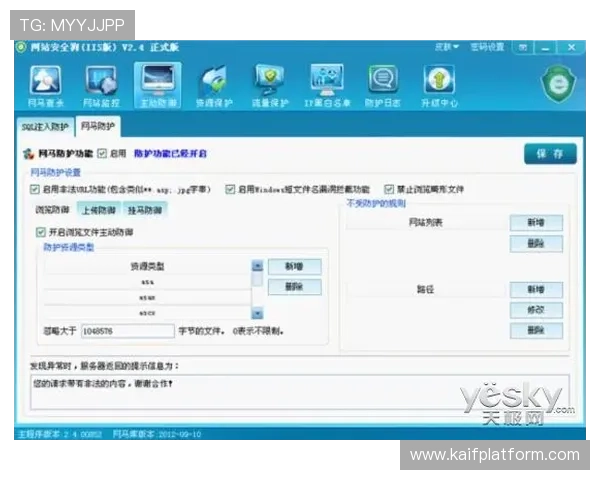Viewport: 600px width, 480px height.
Task: Click the 资源类型 column header
Action: pos(147,266)
